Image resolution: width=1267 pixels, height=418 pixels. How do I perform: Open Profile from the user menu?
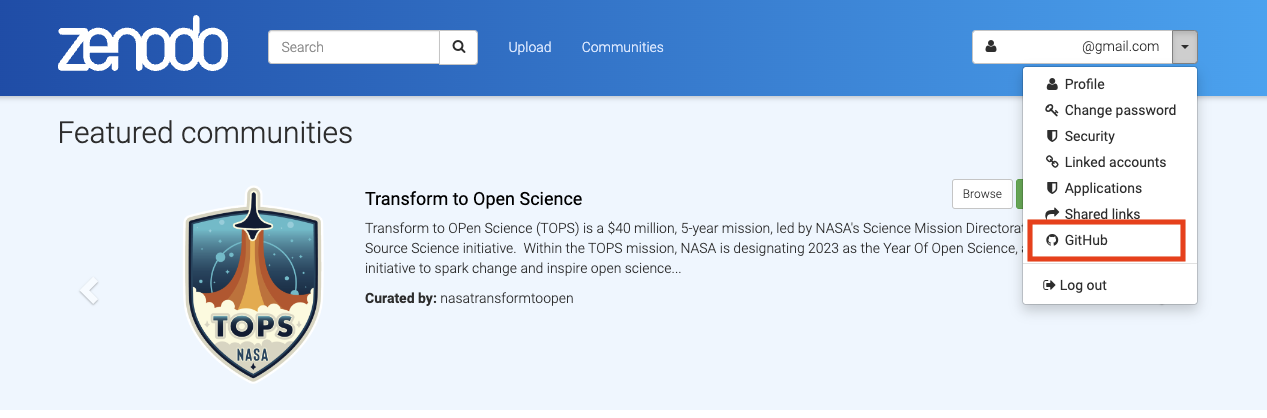(1110, 84)
